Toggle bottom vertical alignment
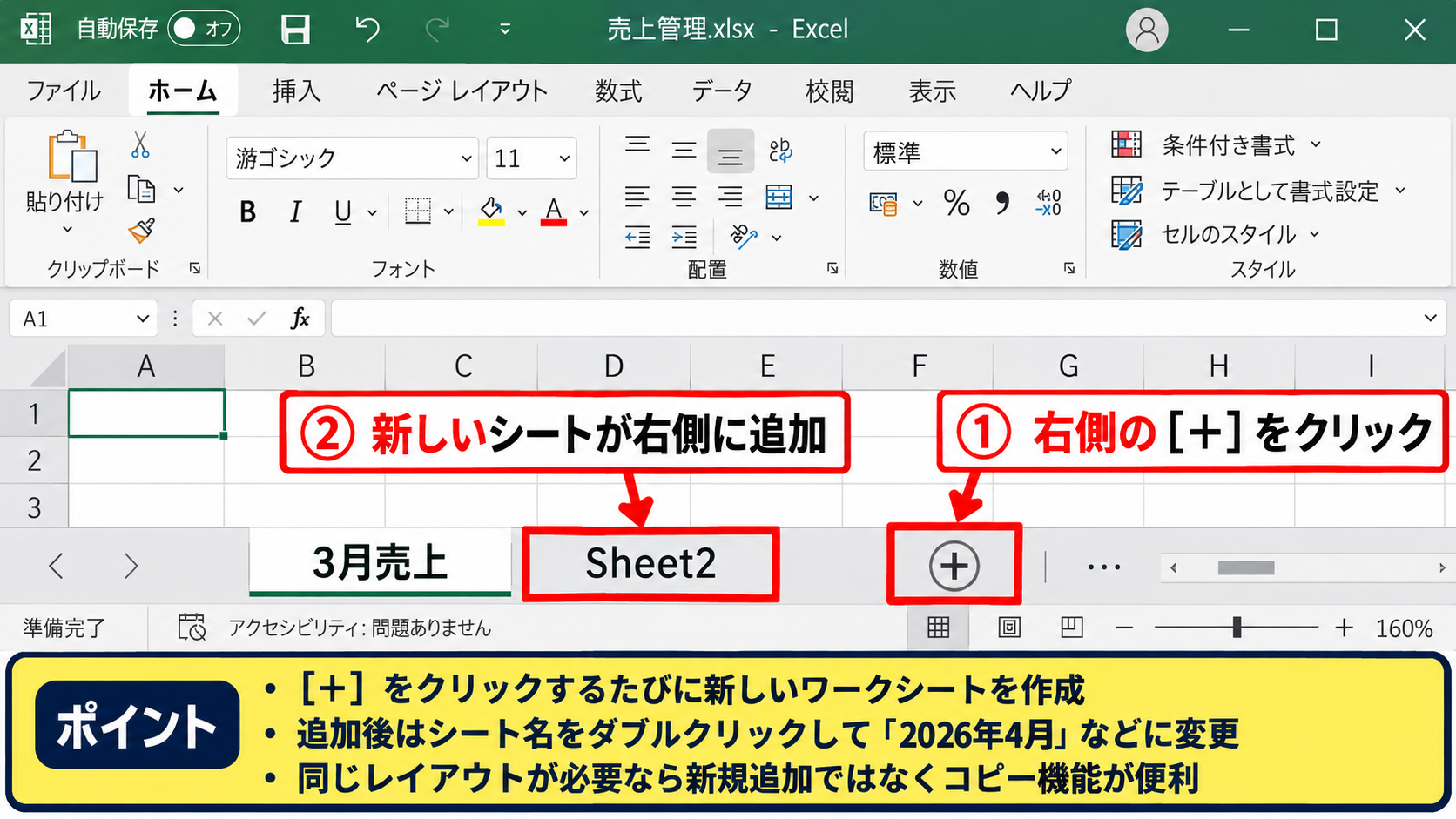This screenshot has width=1456, height=819. coord(730,151)
